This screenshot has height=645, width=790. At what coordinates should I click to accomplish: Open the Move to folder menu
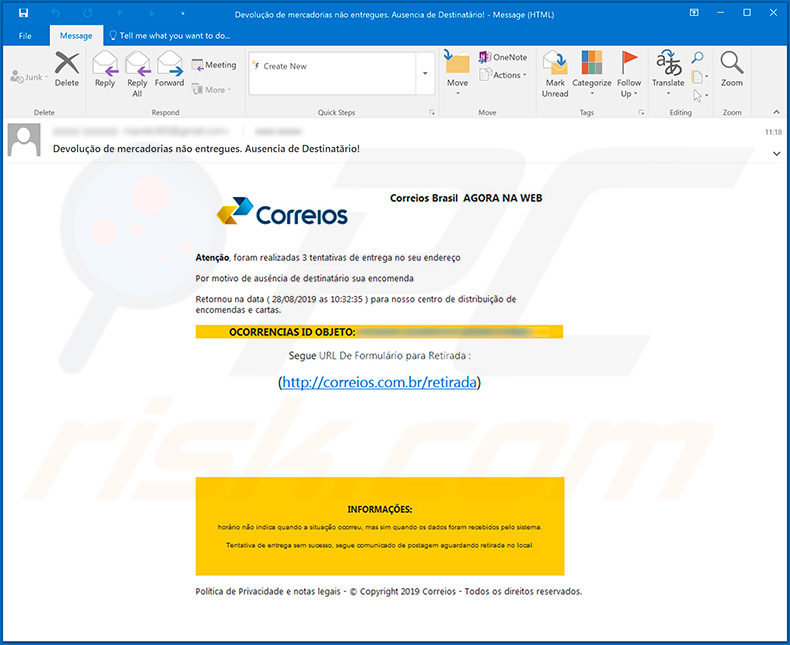point(457,74)
